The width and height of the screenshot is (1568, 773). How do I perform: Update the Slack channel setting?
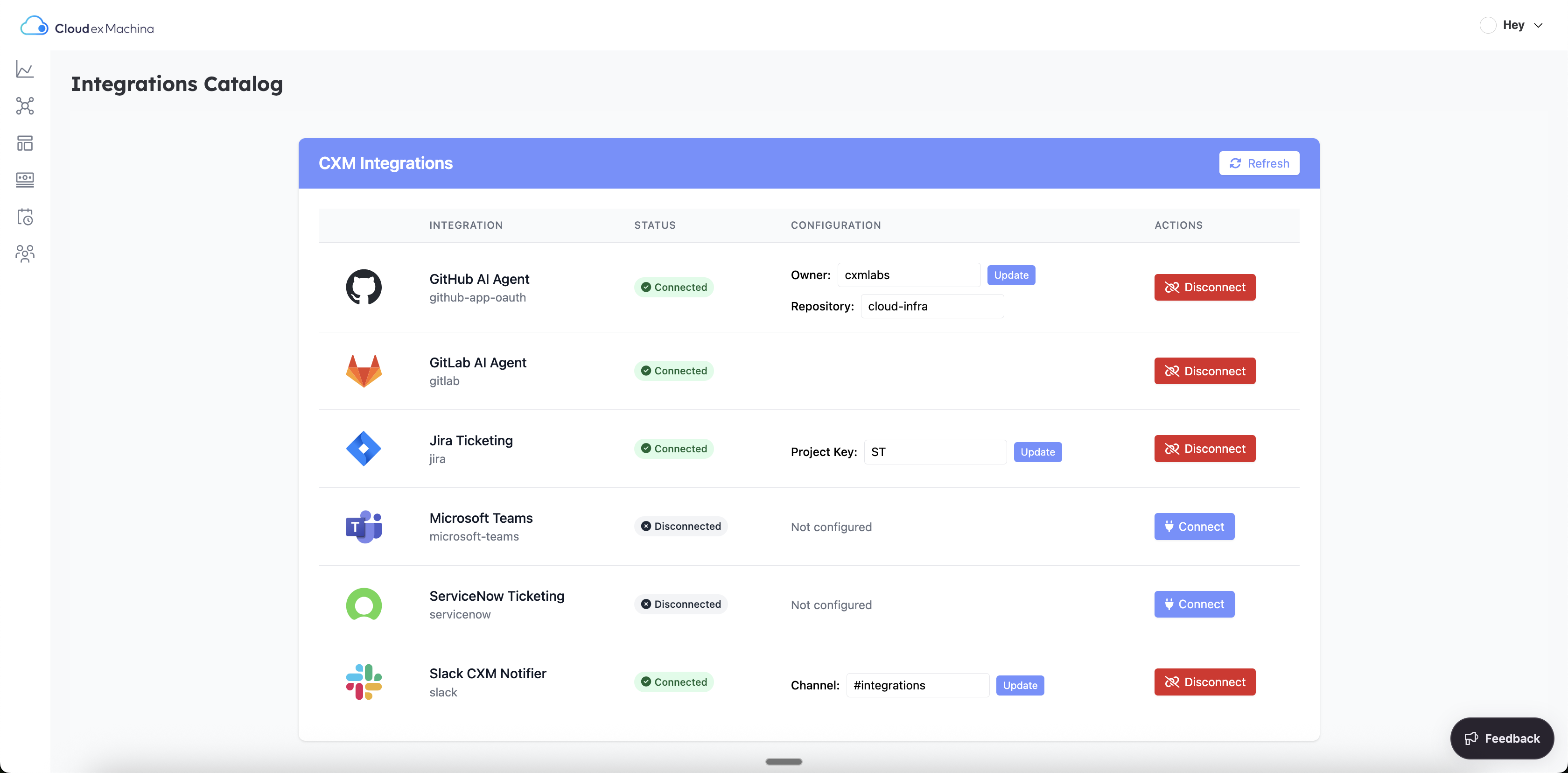[x=1020, y=685]
